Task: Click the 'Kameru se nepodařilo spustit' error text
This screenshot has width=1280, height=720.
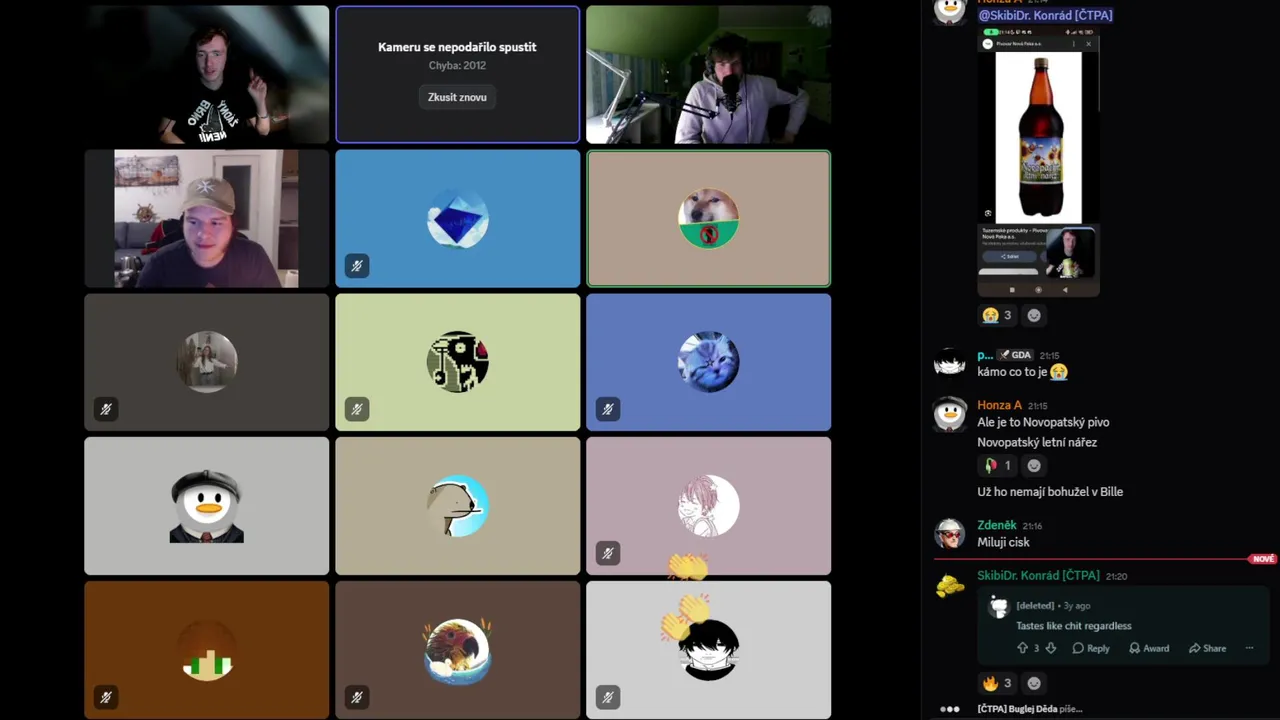Action: point(457,47)
